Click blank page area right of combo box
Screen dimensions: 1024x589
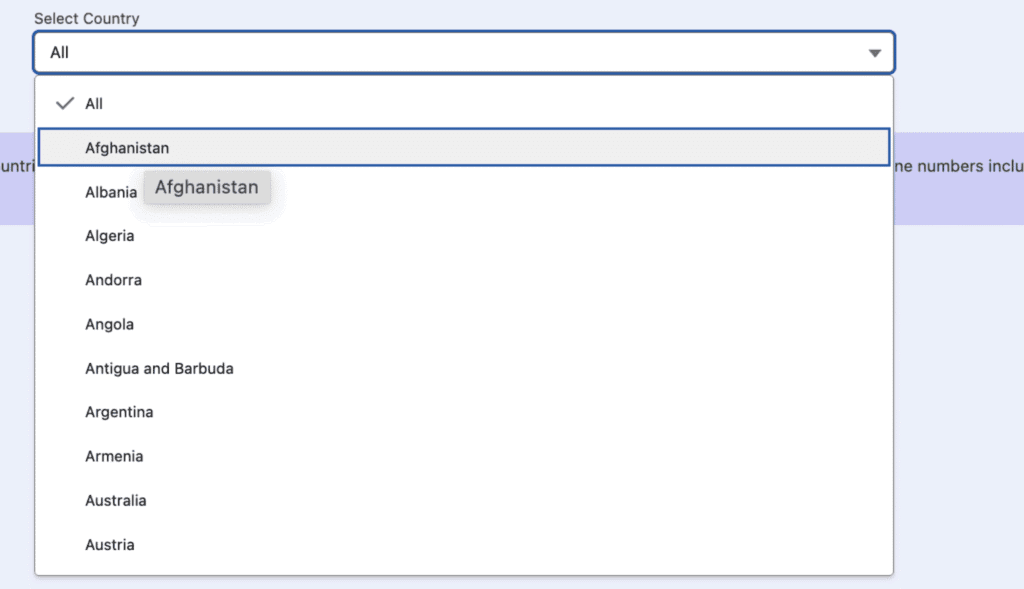[960, 53]
